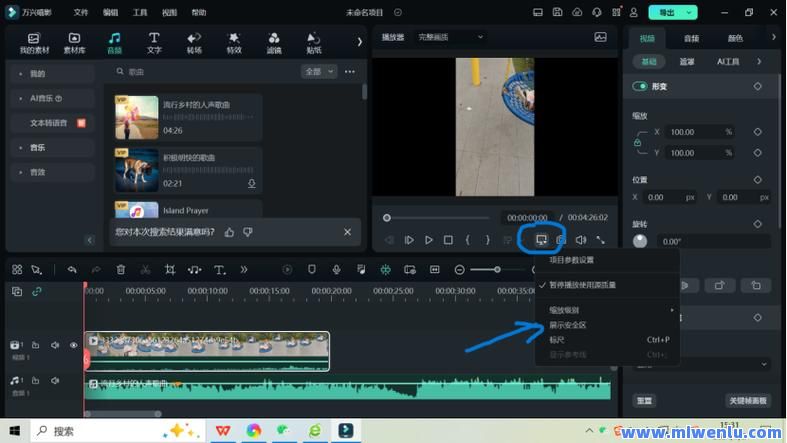Viewport: 787px width, 443px height.
Task: Open the 转场 transitions tab icon
Action: coord(194,42)
